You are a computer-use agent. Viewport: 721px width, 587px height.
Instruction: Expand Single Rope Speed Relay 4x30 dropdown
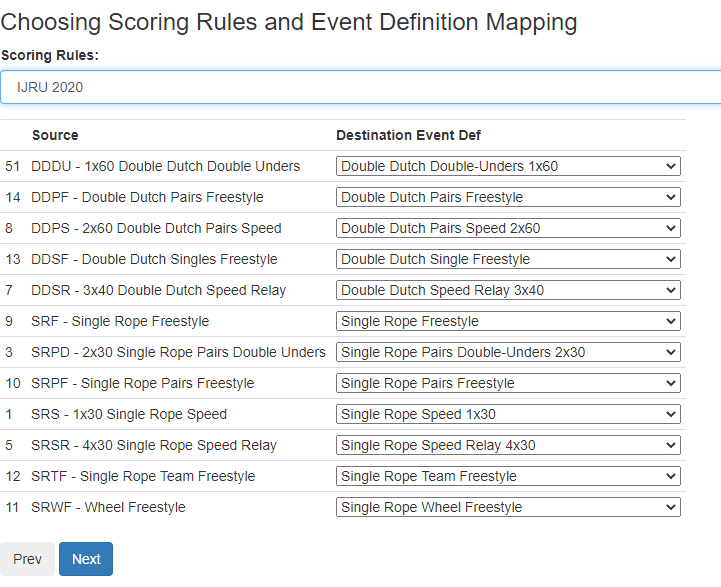[x=508, y=445]
